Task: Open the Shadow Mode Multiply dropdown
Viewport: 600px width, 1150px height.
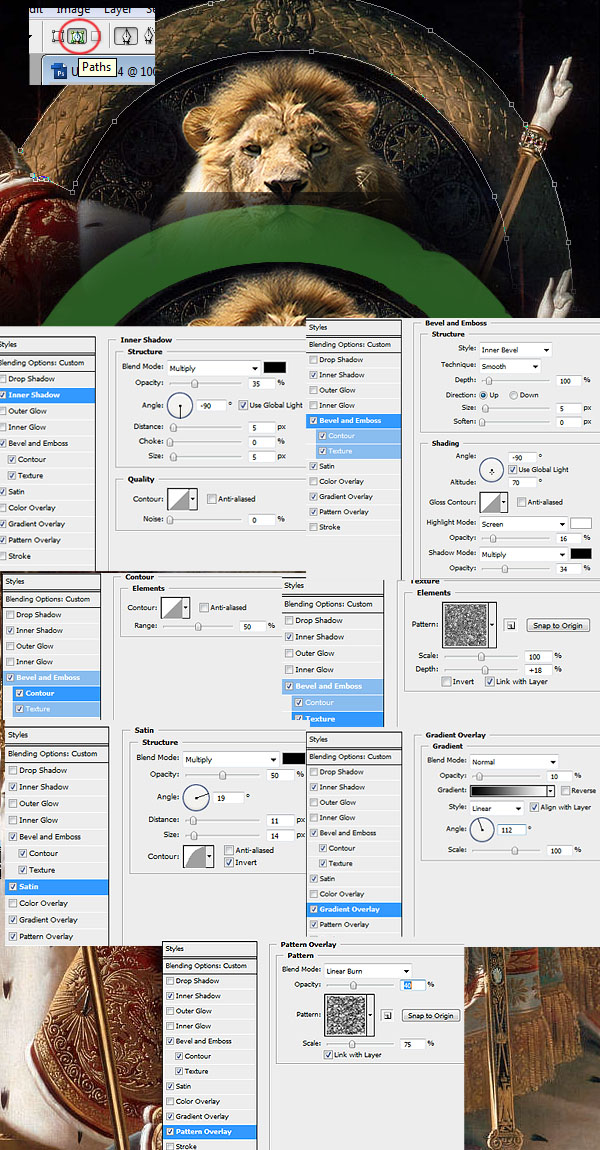Action: 523,555
